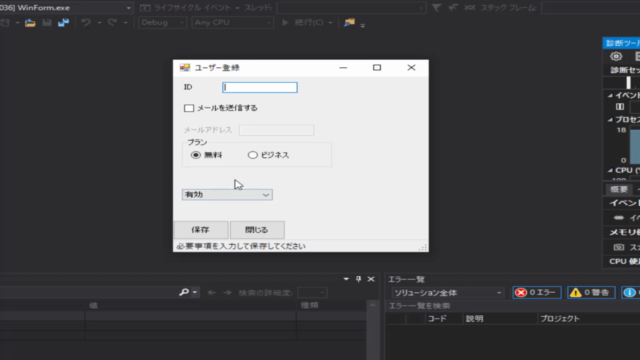Click the プロジェクト column header
The width and height of the screenshot is (640, 360).
click(560, 319)
